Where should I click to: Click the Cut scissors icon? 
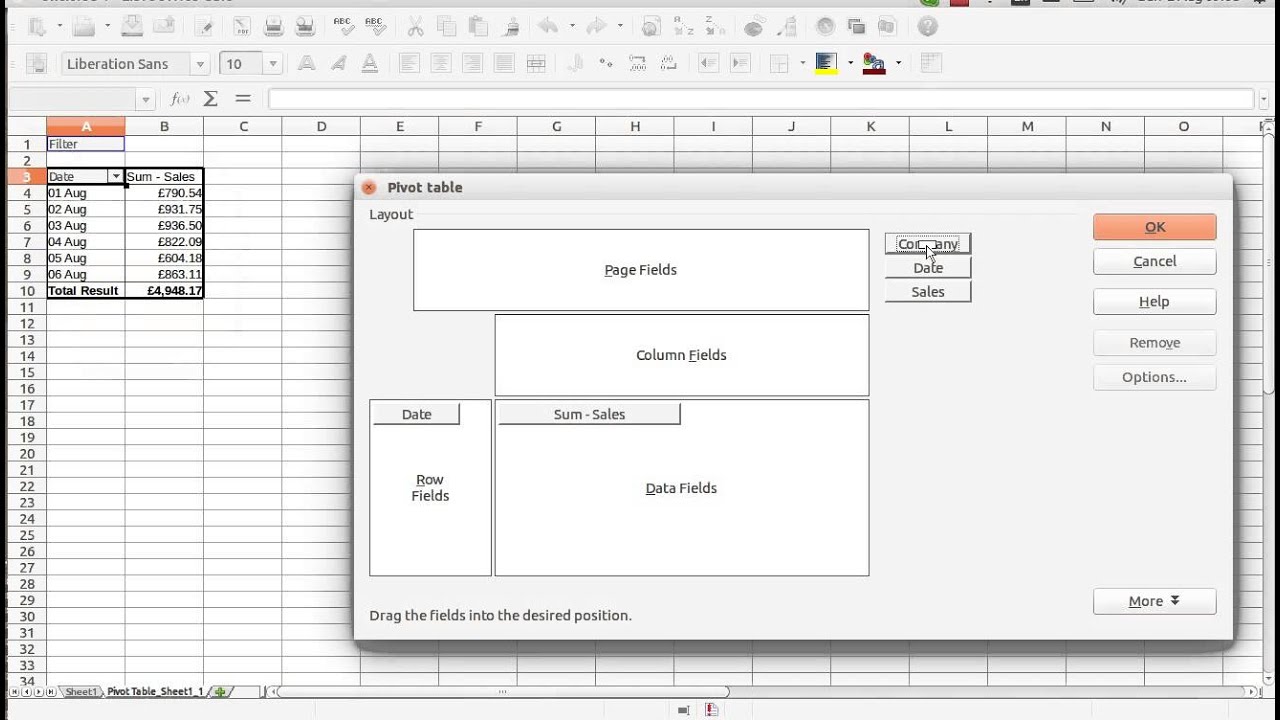(415, 27)
